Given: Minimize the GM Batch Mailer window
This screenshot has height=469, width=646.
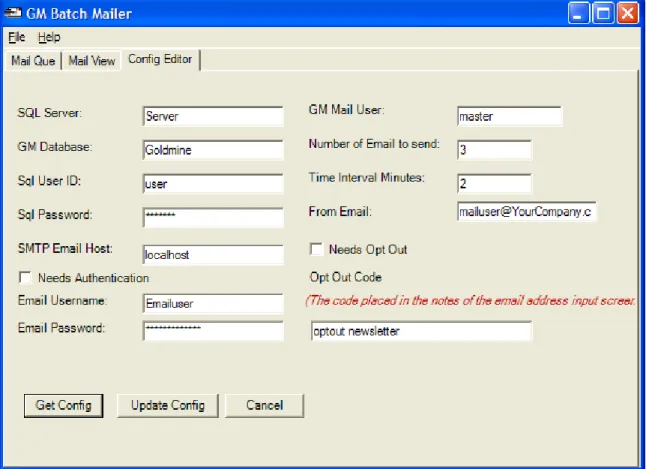Looking at the screenshot, I should (x=578, y=13).
